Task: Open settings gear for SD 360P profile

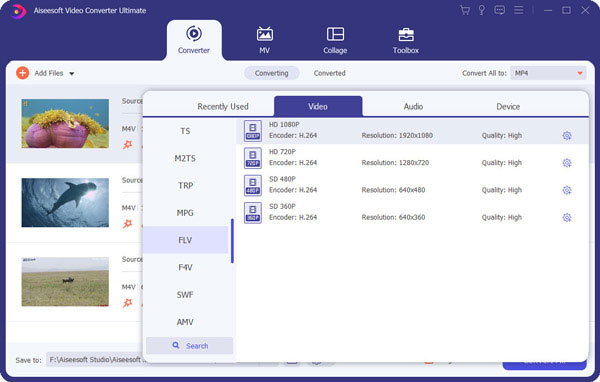Action: 567,218
